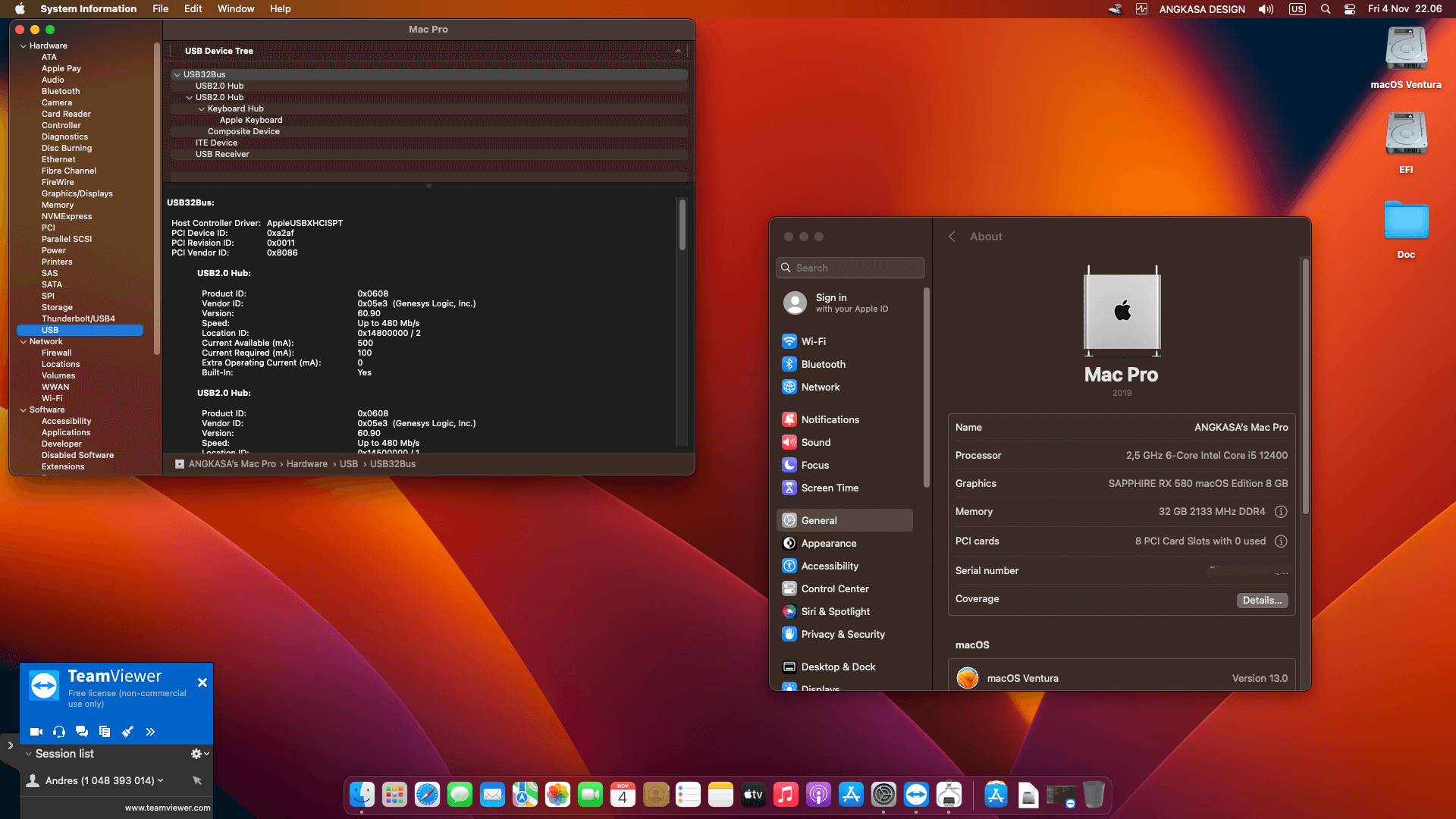Click the System Settings search field
The image size is (1456, 819).
850,268
